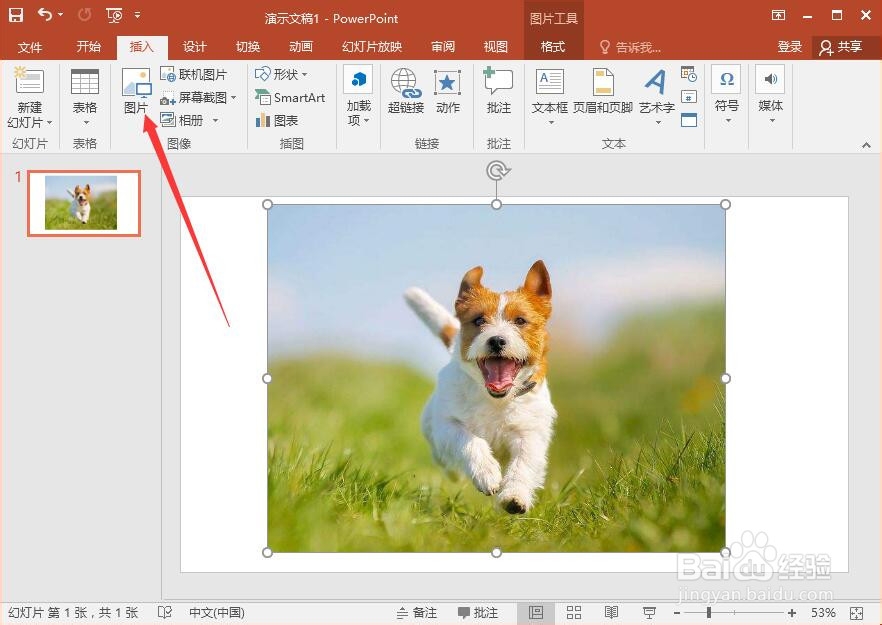Switch to the 幻灯片放映 tab
882x625 pixels.
372,47
